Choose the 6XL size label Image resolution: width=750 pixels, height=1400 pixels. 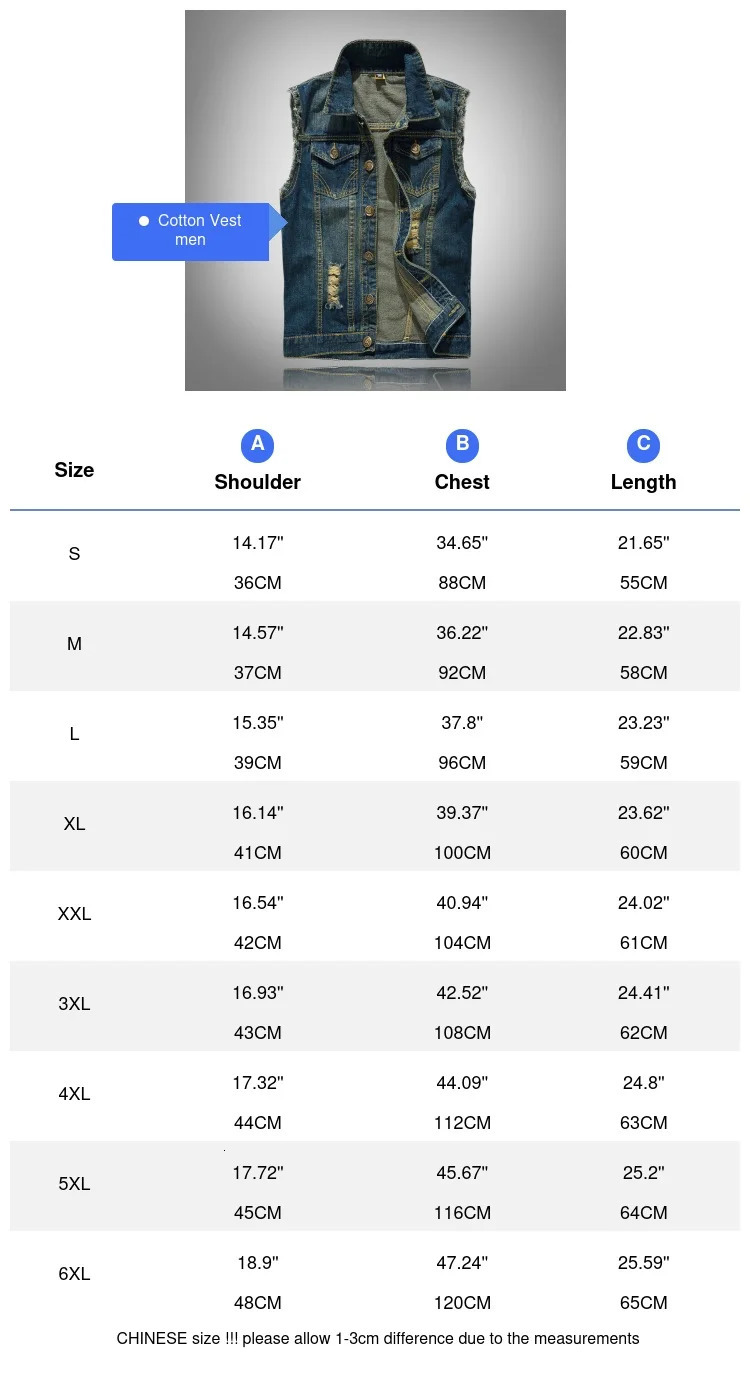[x=74, y=1274]
